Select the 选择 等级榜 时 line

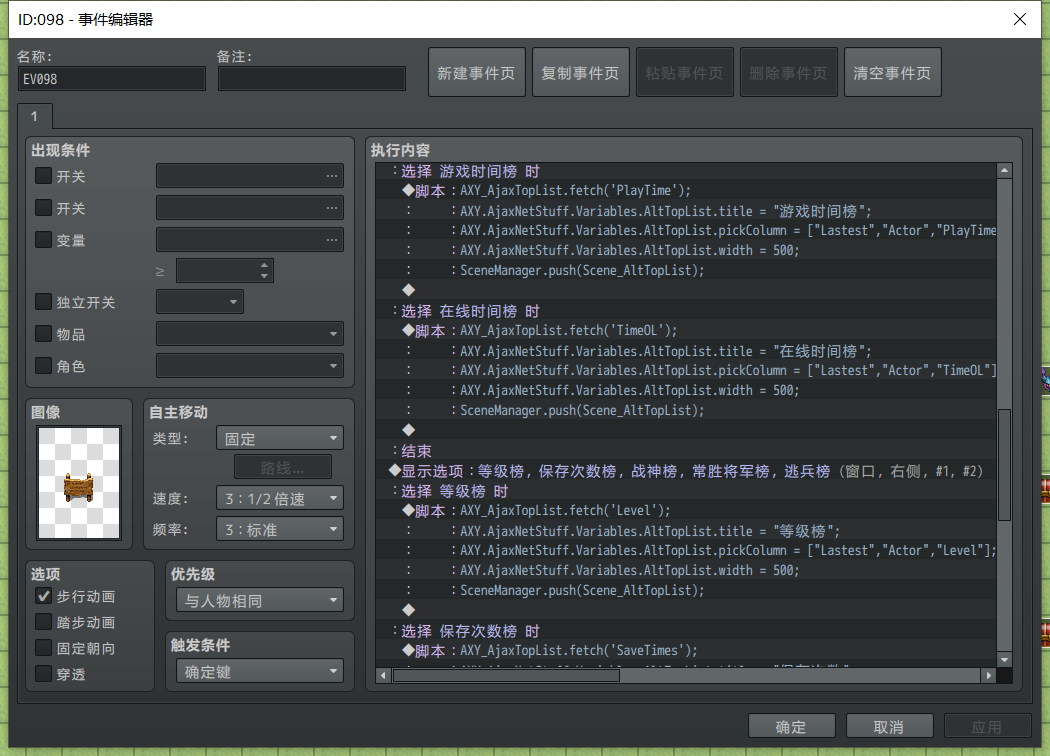686,492
